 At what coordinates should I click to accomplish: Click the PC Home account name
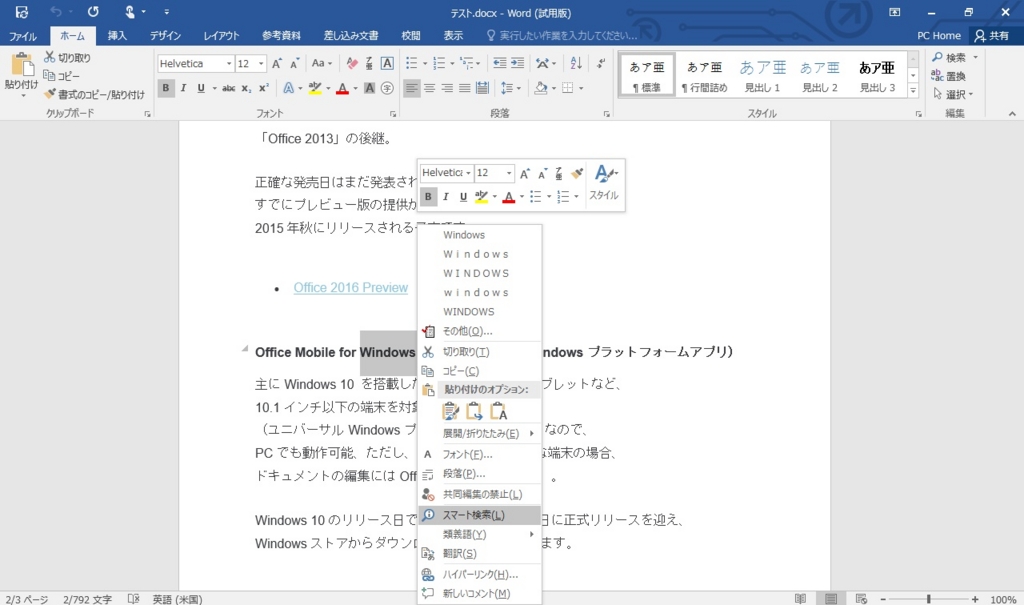[938, 36]
